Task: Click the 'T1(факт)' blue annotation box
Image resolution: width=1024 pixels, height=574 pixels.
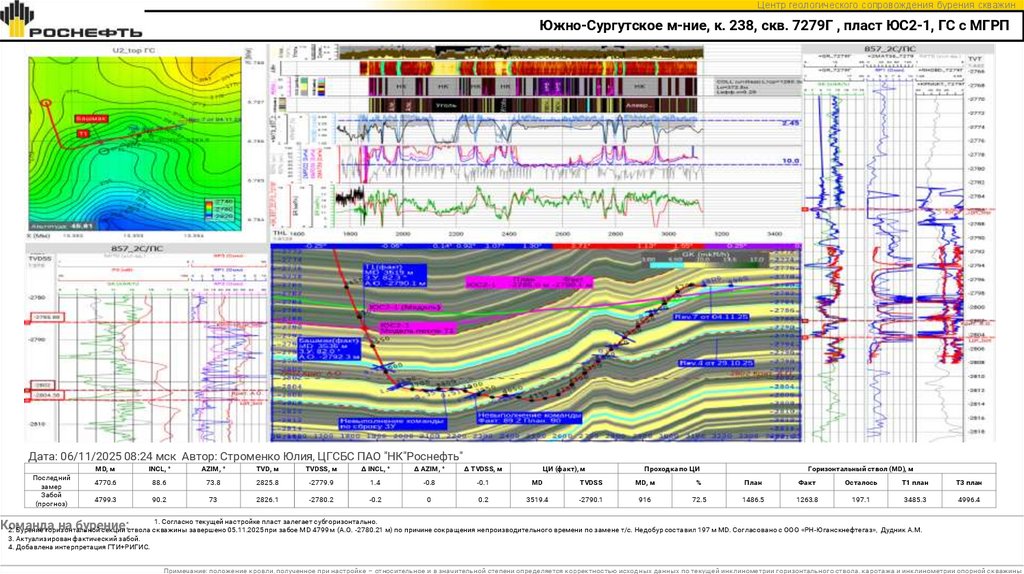Action: pos(395,276)
